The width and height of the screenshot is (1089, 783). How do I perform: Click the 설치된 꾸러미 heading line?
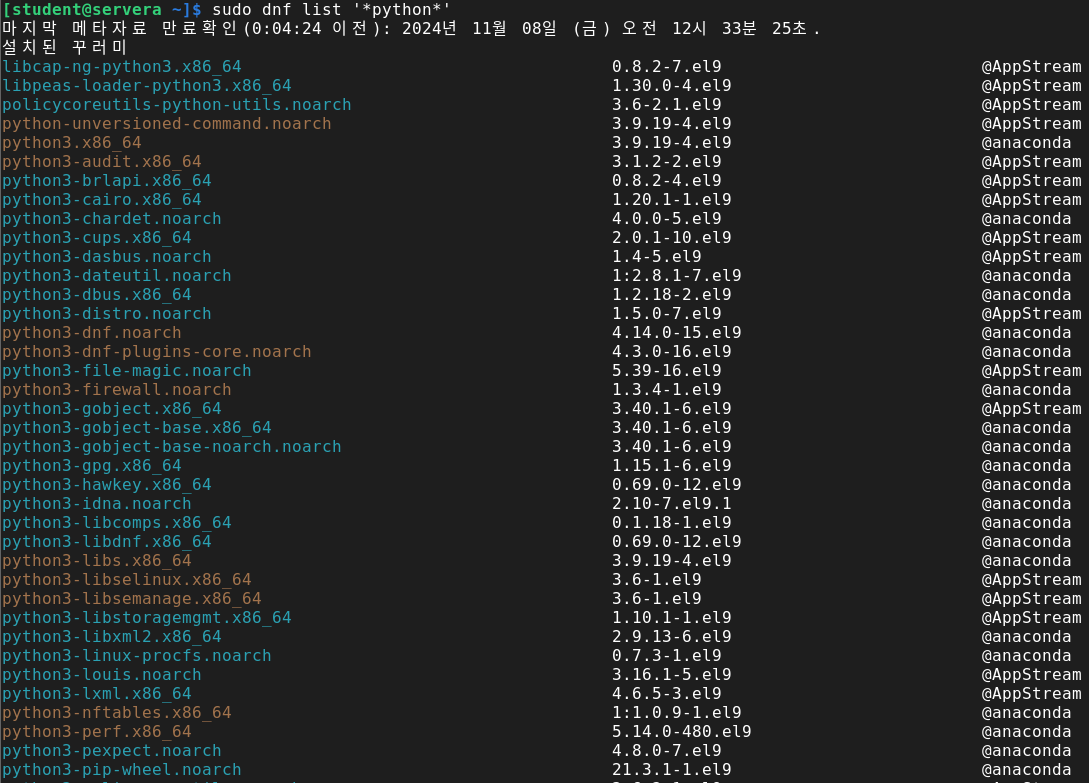64,47
